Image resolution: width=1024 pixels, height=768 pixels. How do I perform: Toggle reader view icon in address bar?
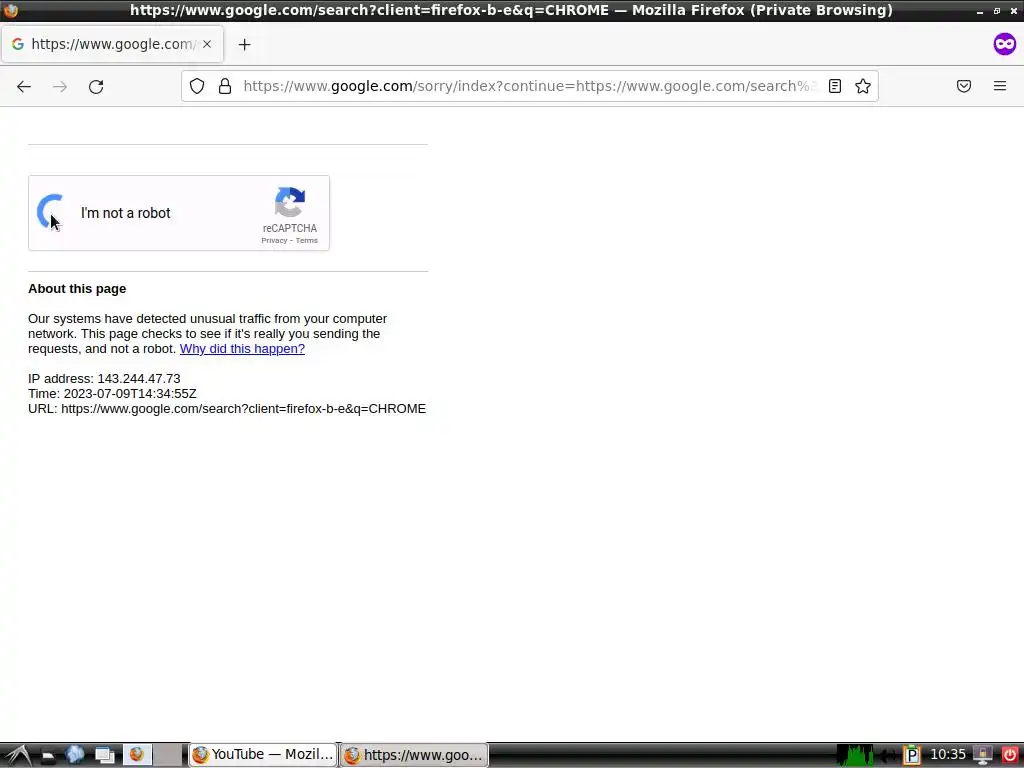835,86
